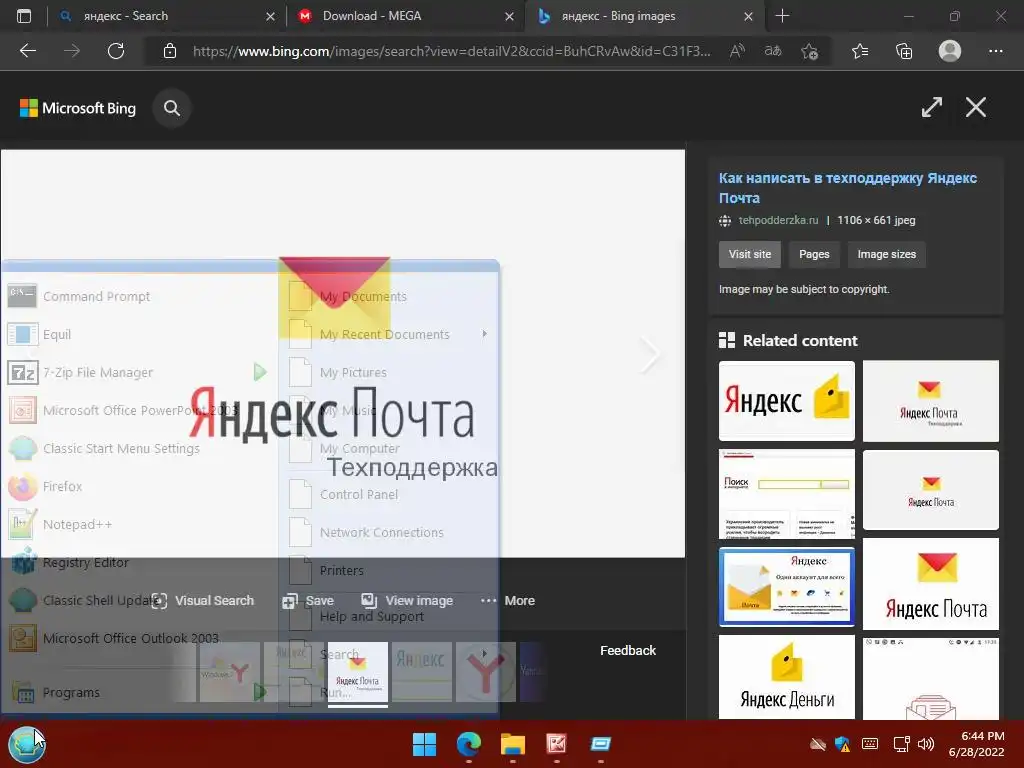This screenshot has width=1024, height=768.
Task: Click the Visit site button
Action: (750, 254)
